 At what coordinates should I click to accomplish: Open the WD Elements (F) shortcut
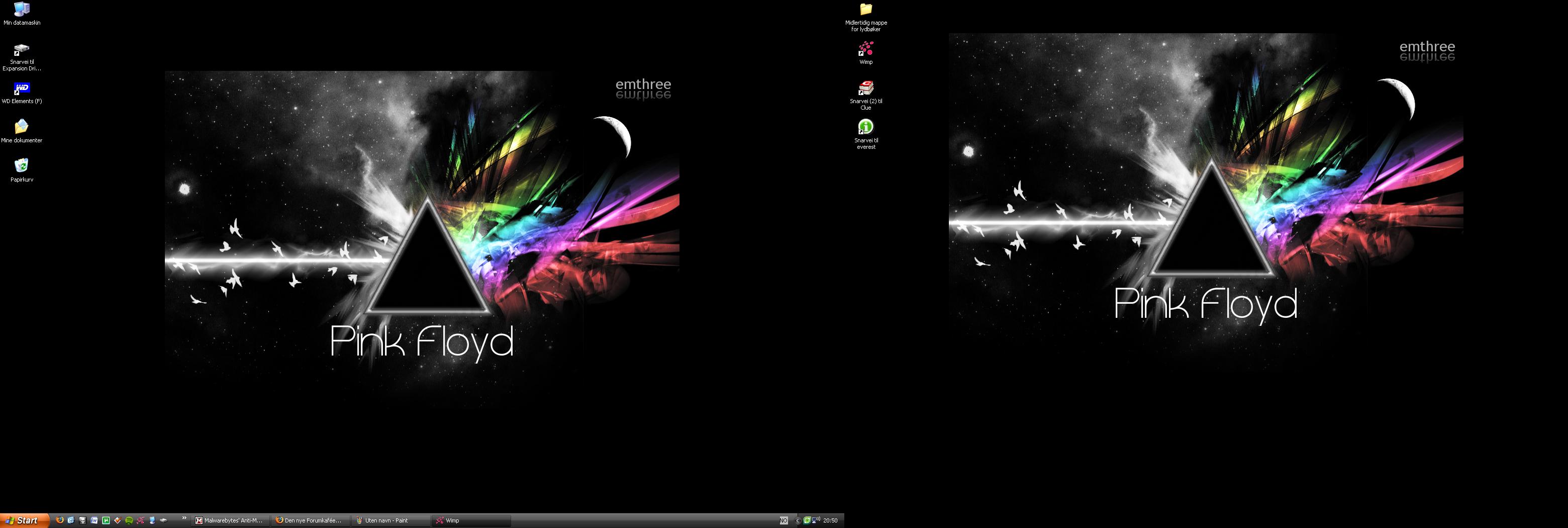[21, 93]
